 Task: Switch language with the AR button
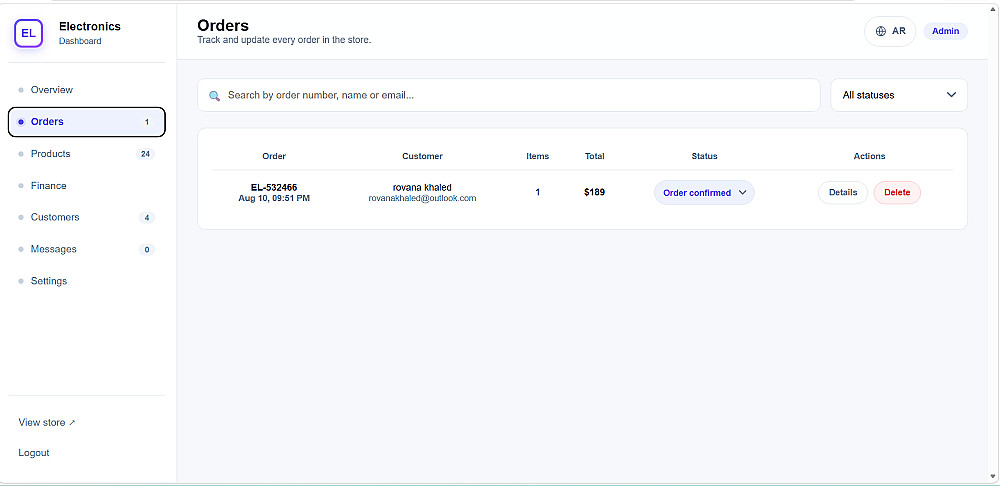tap(890, 31)
